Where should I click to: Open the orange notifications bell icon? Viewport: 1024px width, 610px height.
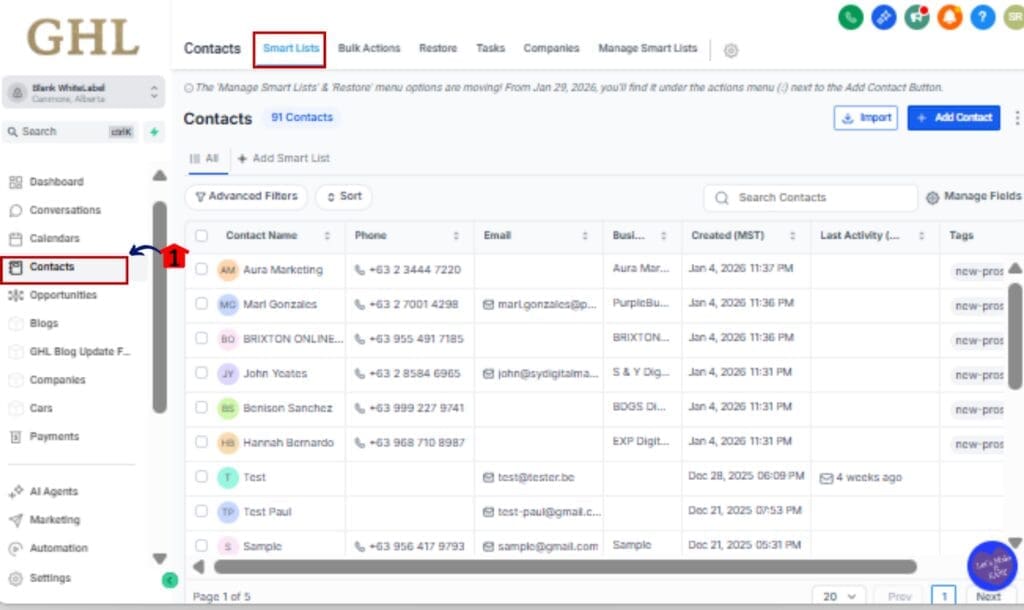(949, 17)
